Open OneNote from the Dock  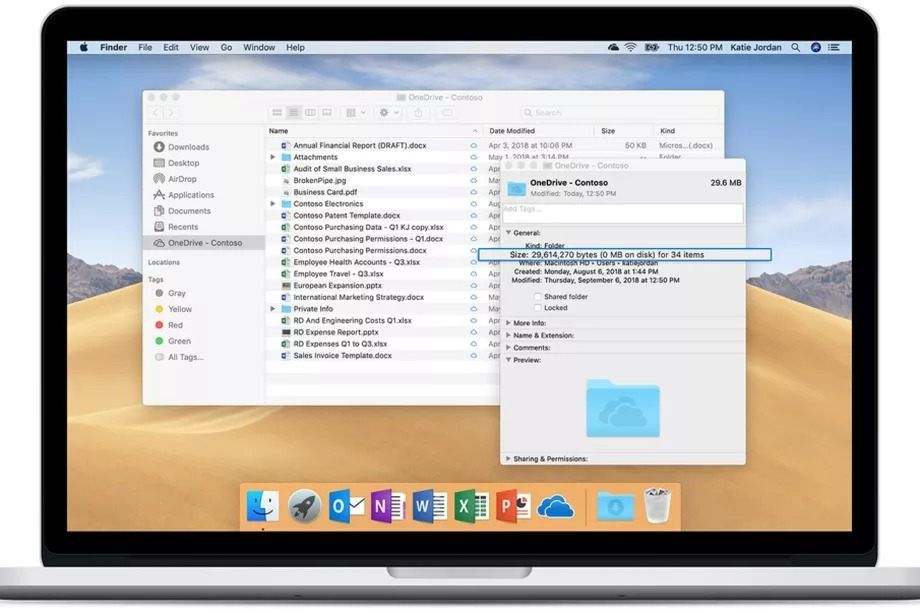[x=388, y=506]
